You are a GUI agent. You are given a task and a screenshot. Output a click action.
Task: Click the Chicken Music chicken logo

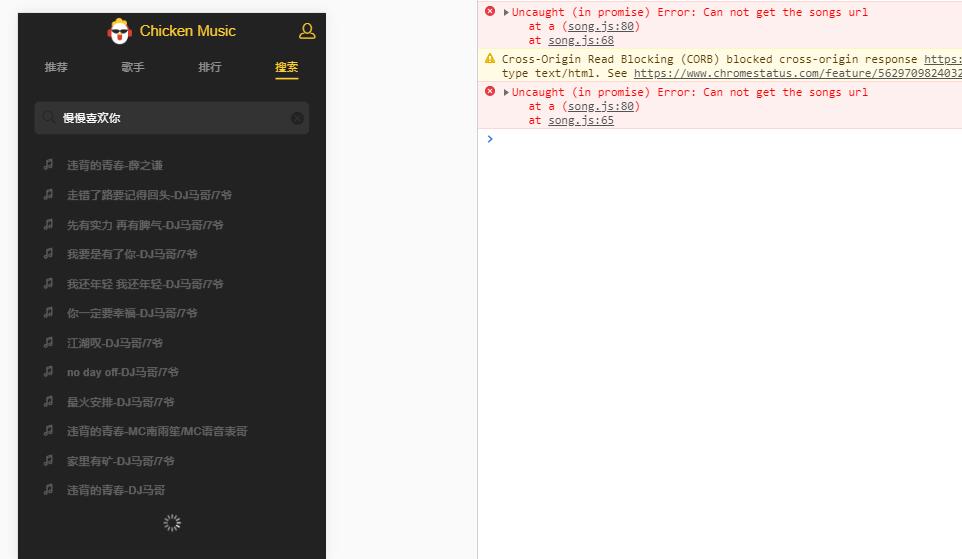click(119, 31)
